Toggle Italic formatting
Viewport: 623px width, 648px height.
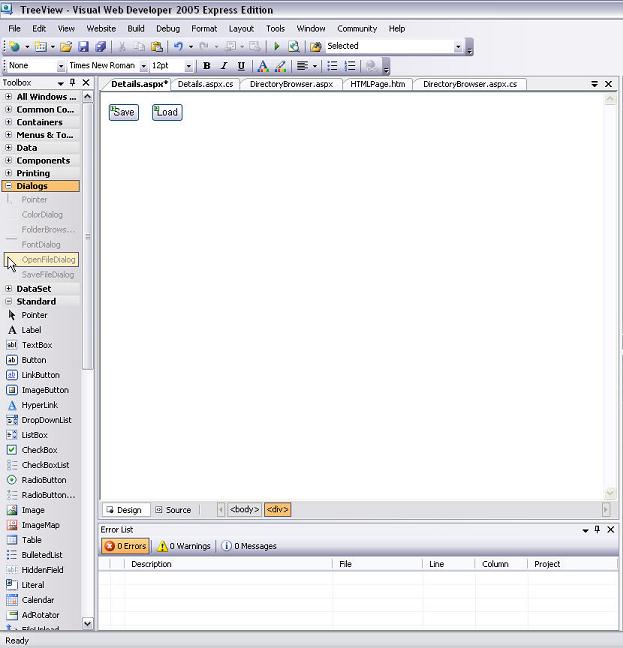(224, 66)
